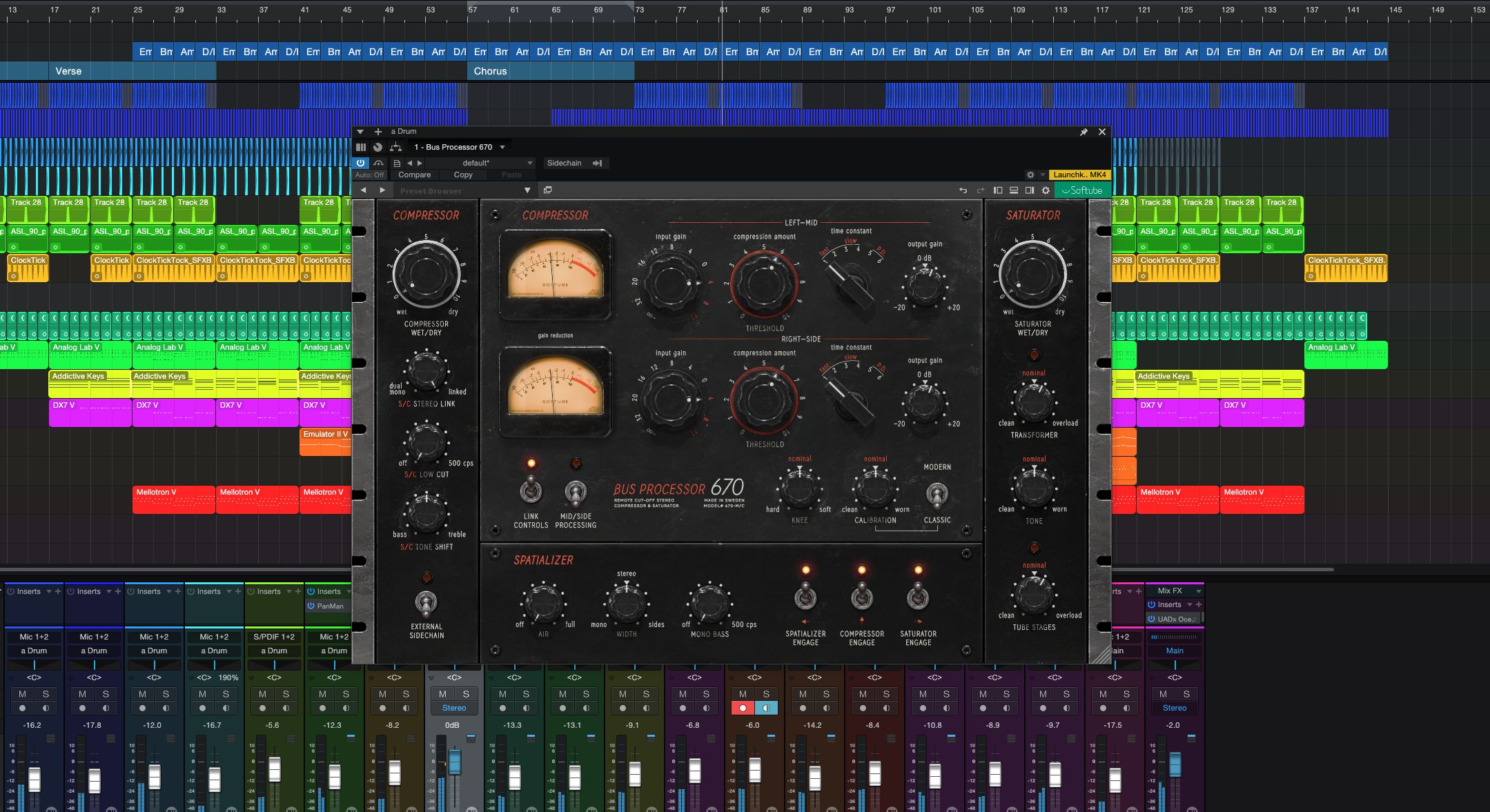Click the Main channel blue fader
Image resolution: width=1490 pixels, height=812 pixels.
[1175, 764]
